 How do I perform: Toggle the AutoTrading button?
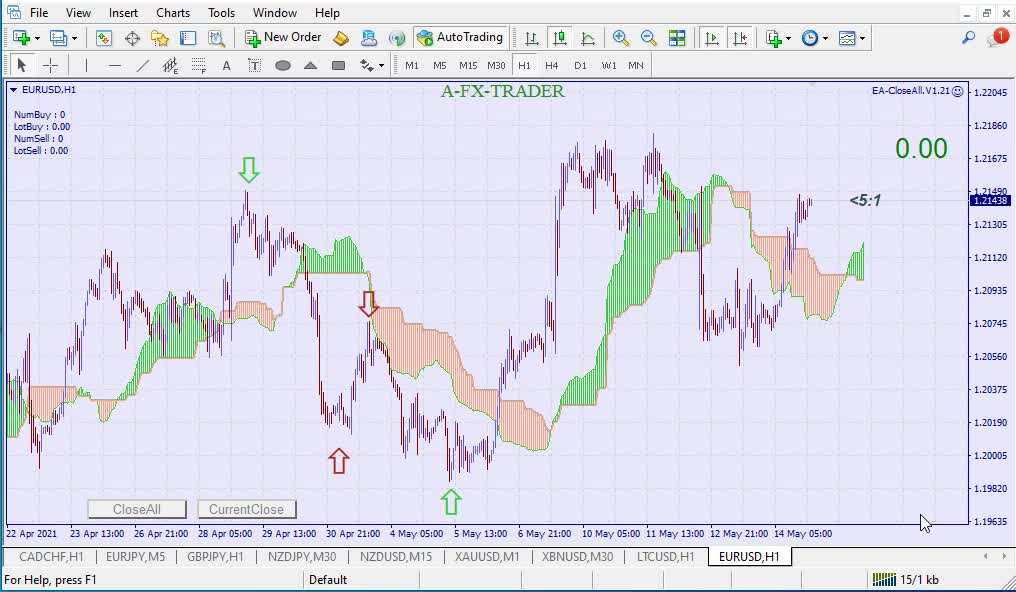460,38
